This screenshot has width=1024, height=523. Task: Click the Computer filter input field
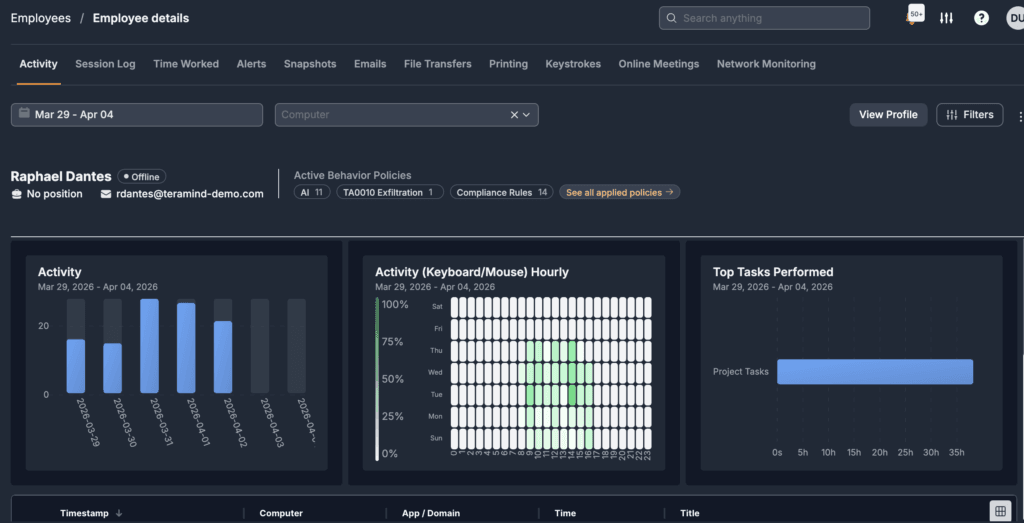point(407,115)
